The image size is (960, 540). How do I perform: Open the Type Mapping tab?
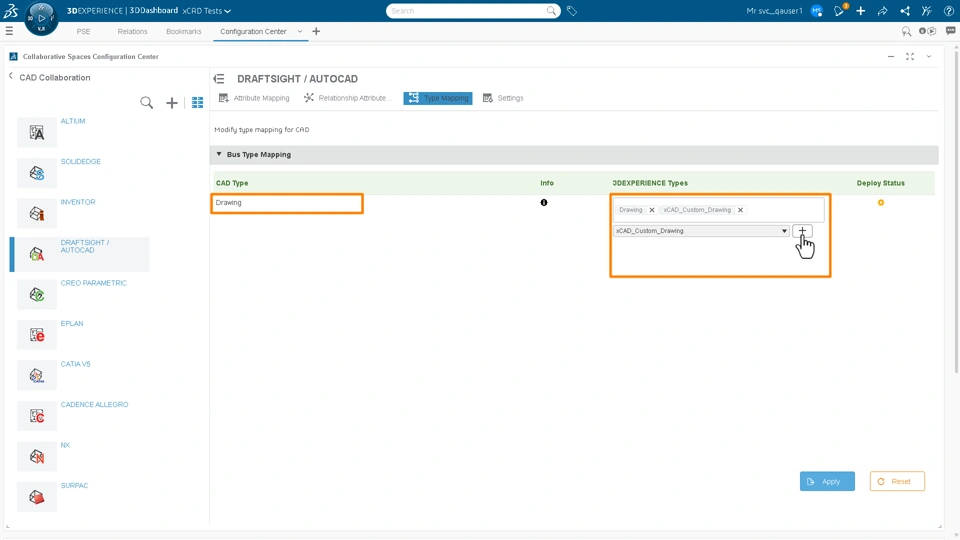point(438,98)
